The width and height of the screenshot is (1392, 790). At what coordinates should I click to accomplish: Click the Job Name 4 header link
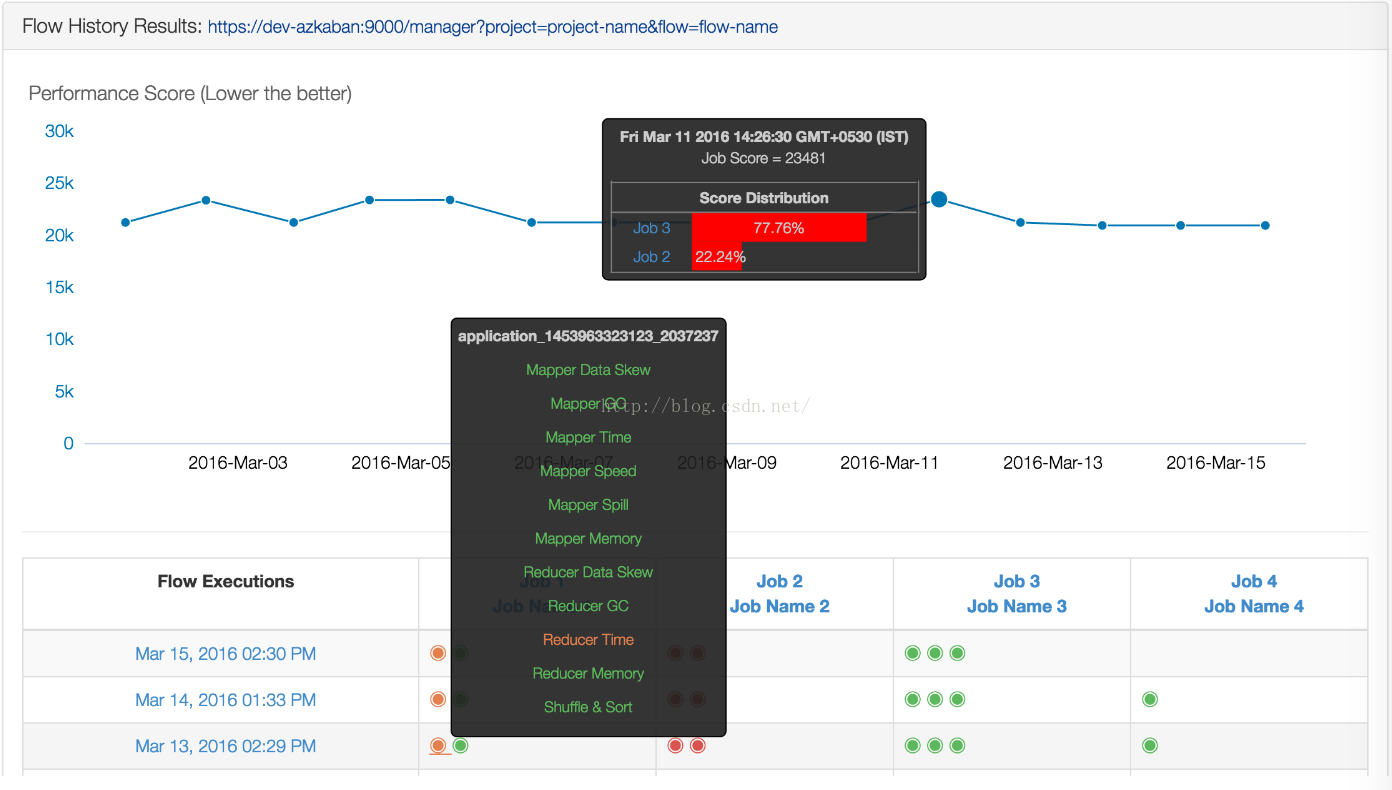click(x=1254, y=606)
